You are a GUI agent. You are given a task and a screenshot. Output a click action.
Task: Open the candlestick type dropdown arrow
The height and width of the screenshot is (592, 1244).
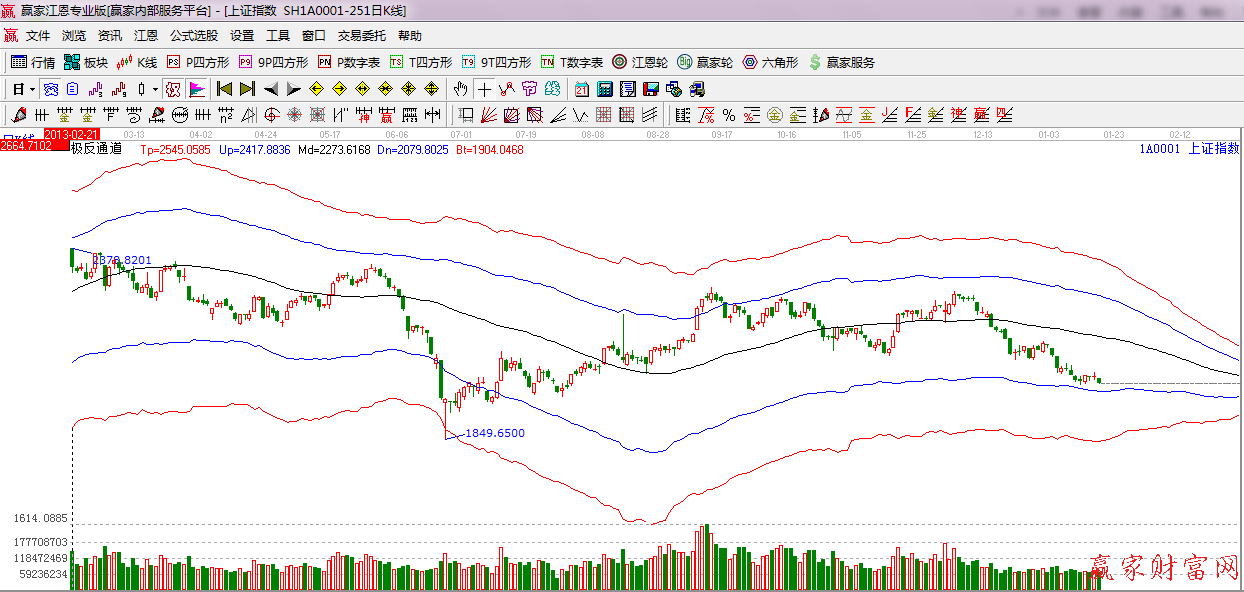pyautogui.click(x=155, y=89)
